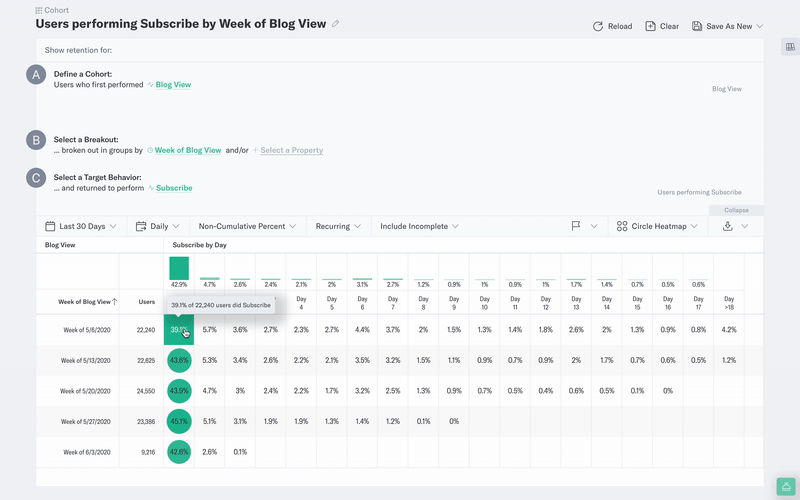Click the 4.2% value in Day >18 column
The height and width of the screenshot is (500, 800).
click(729, 330)
